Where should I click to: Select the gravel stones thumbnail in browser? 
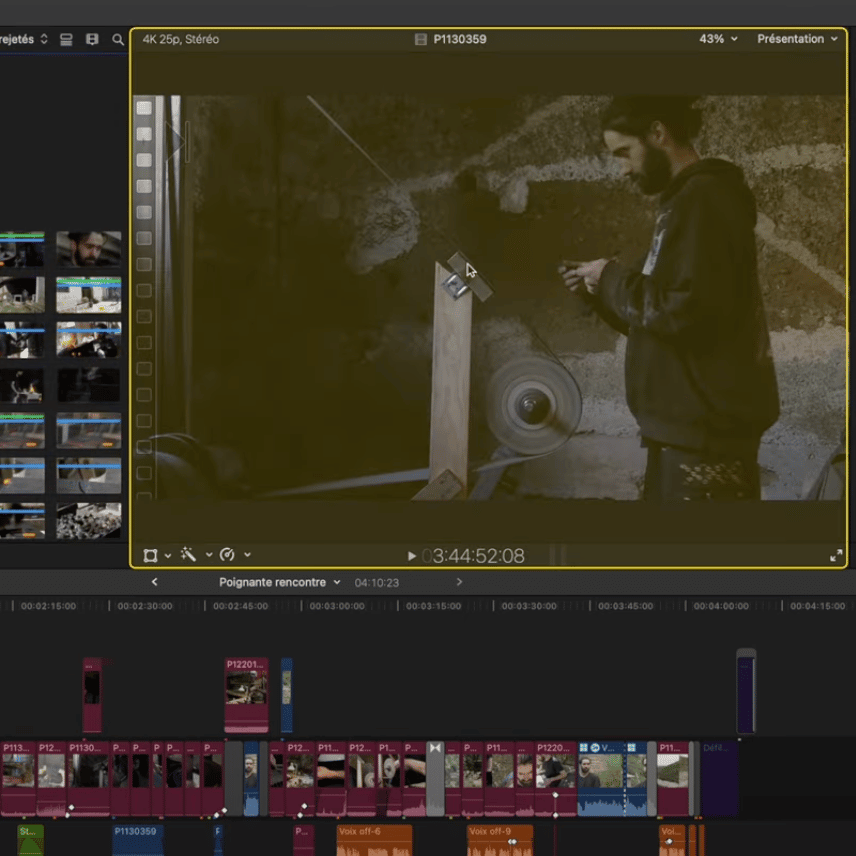point(88,521)
